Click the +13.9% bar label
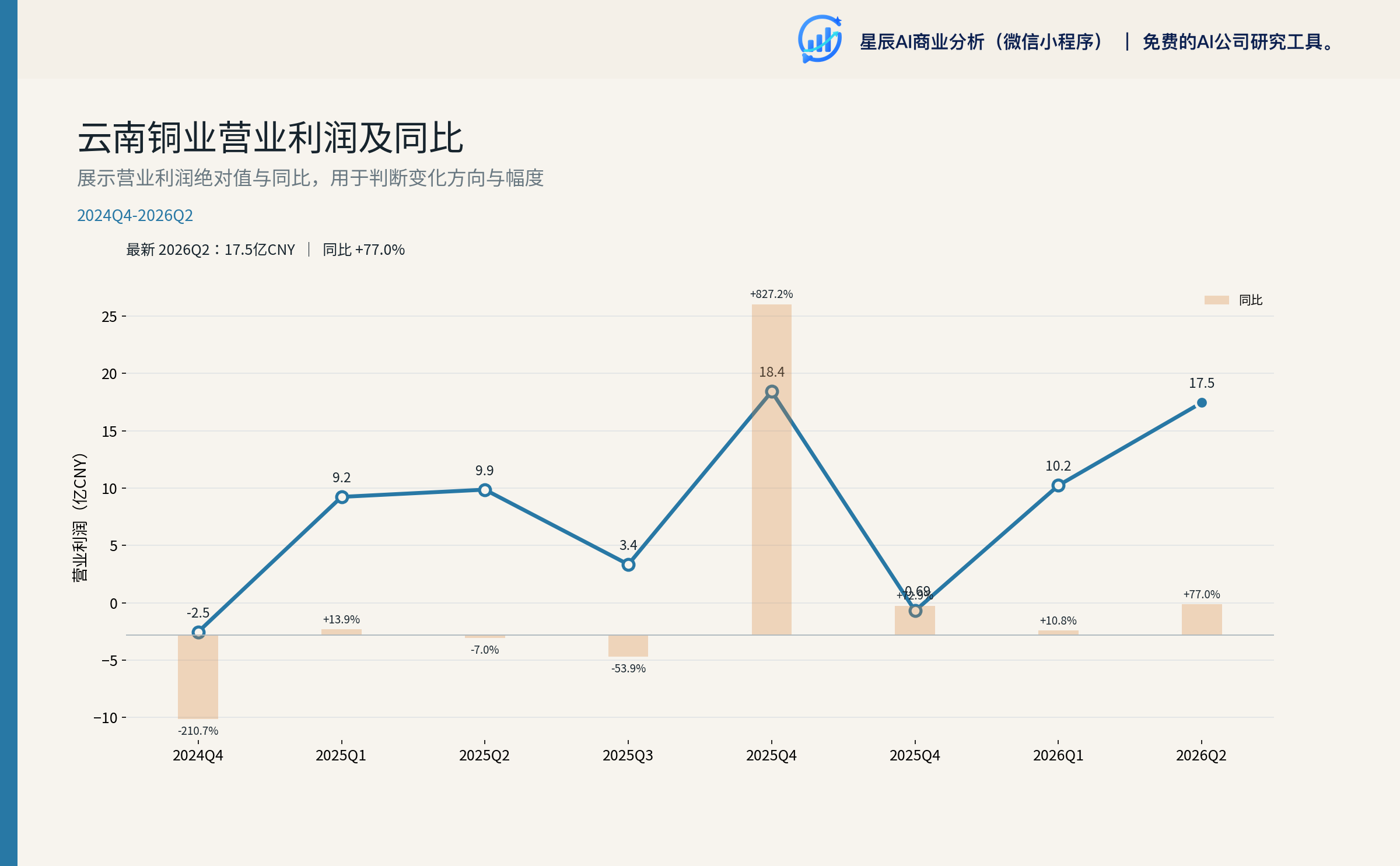 (x=342, y=619)
